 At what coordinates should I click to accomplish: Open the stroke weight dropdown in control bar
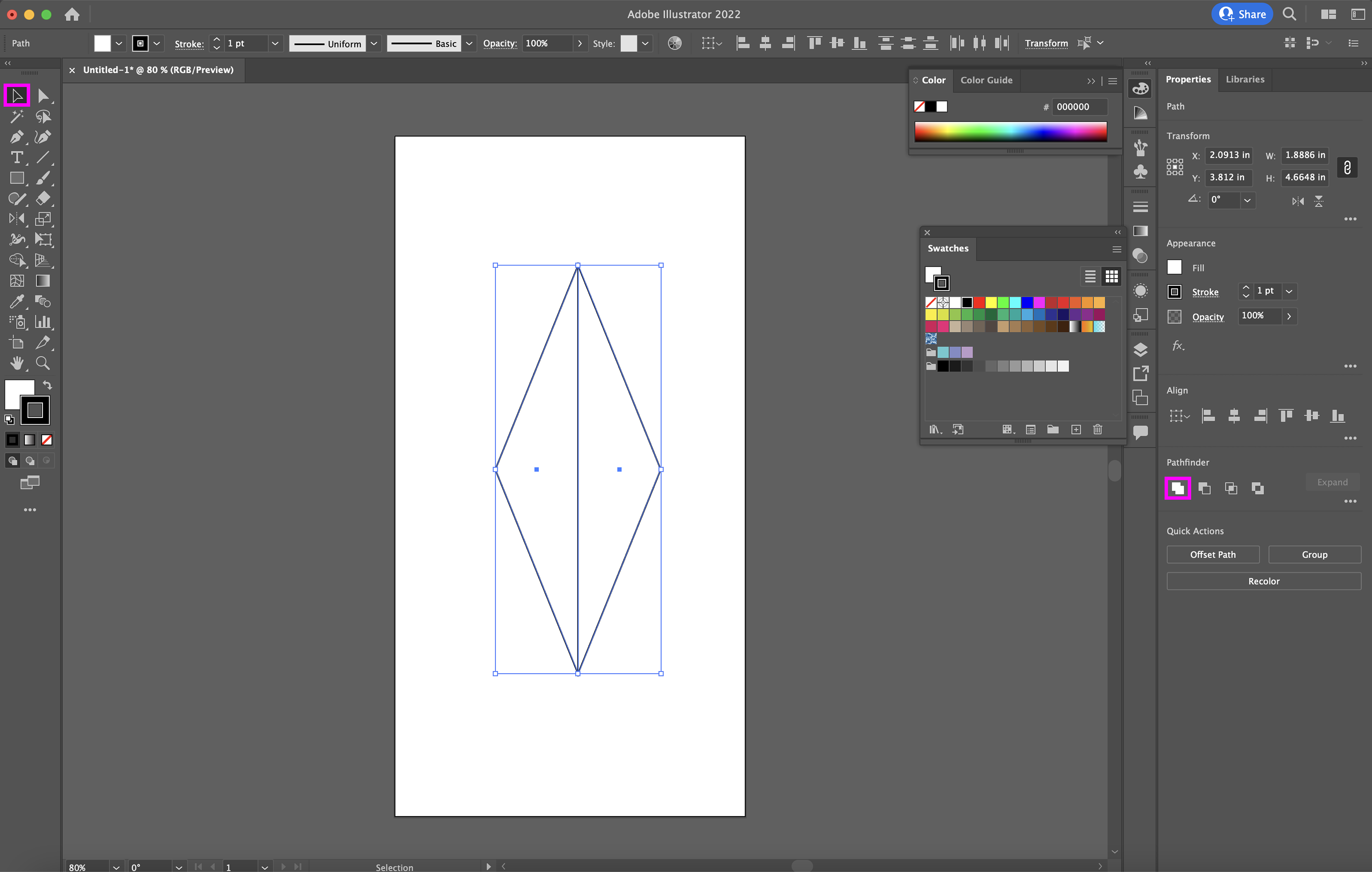coord(275,43)
